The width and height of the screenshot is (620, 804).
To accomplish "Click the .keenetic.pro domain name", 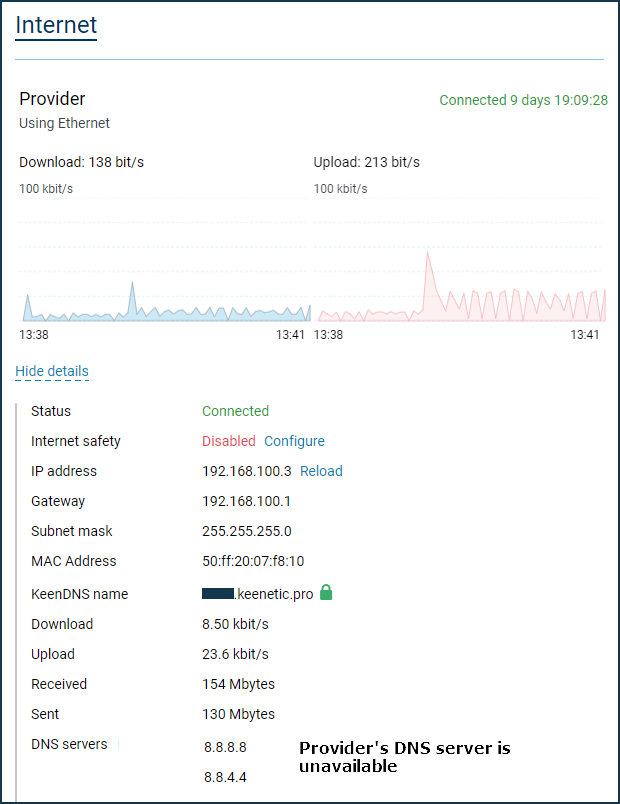I will pyautogui.click(x=274, y=594).
